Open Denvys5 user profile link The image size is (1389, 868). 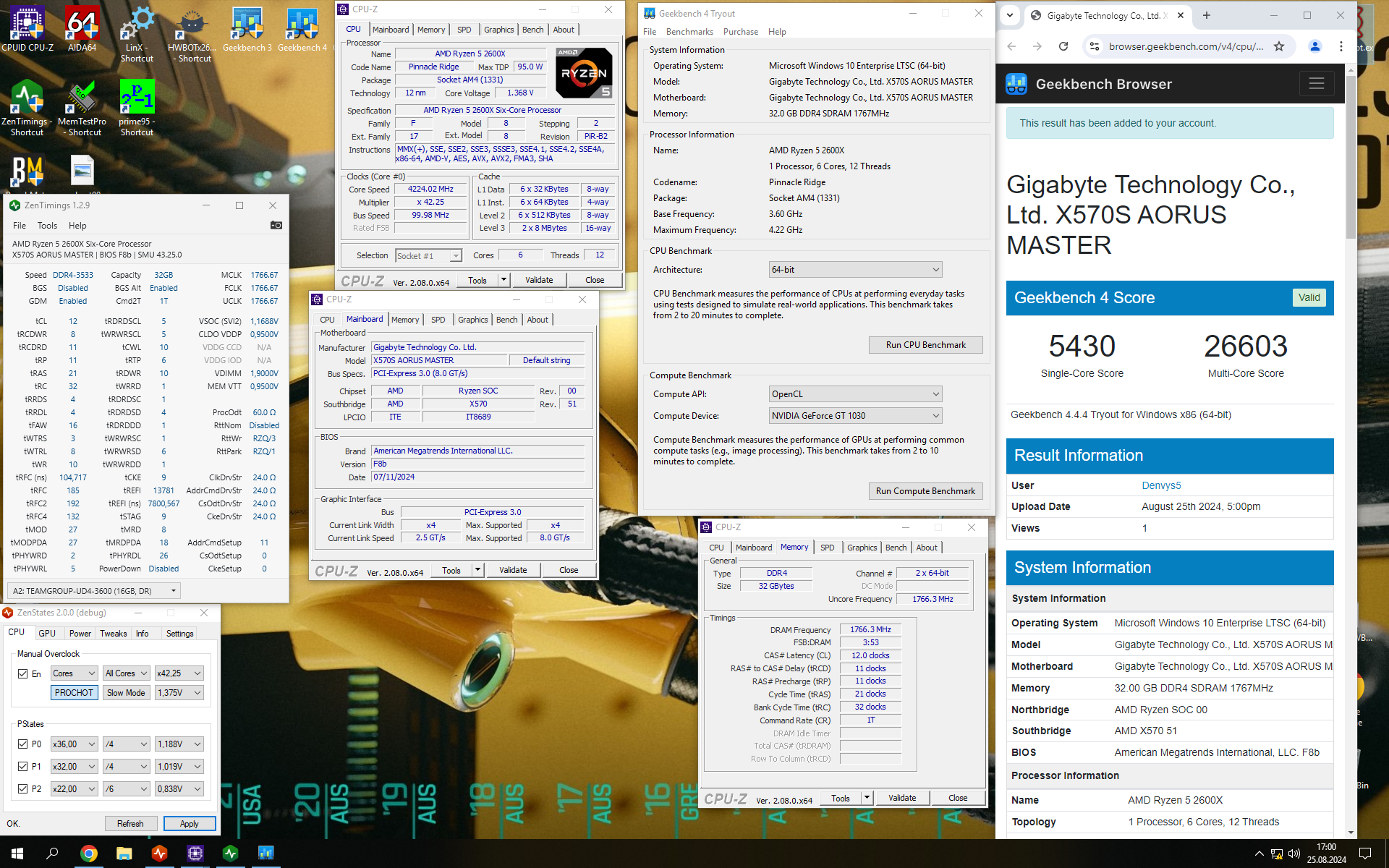[1161, 485]
